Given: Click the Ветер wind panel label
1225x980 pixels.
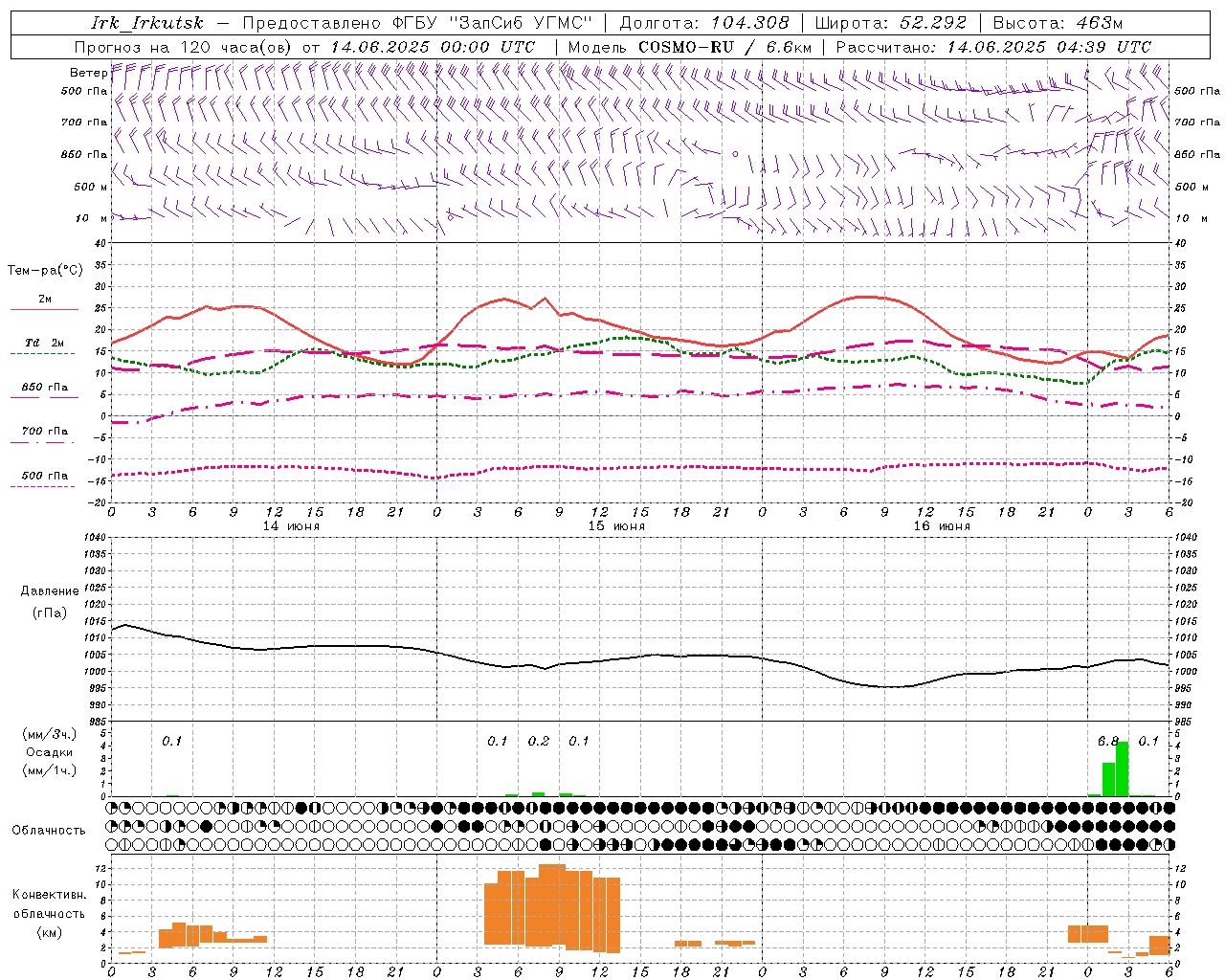Looking at the screenshot, I should point(88,73).
